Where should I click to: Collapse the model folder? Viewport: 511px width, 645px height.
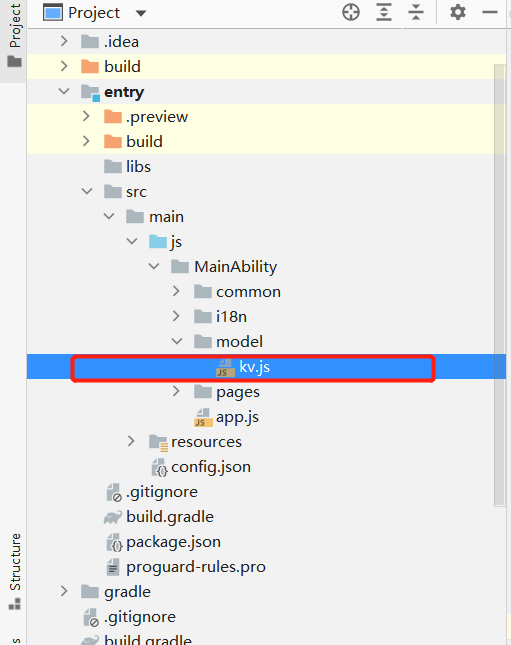tap(177, 341)
